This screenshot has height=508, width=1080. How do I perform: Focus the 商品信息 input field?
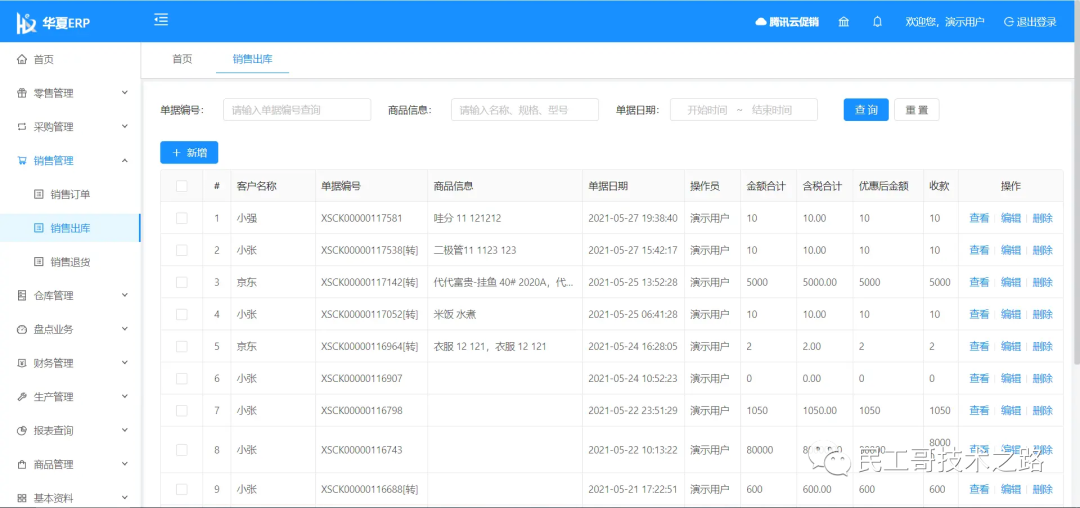[x=525, y=110]
